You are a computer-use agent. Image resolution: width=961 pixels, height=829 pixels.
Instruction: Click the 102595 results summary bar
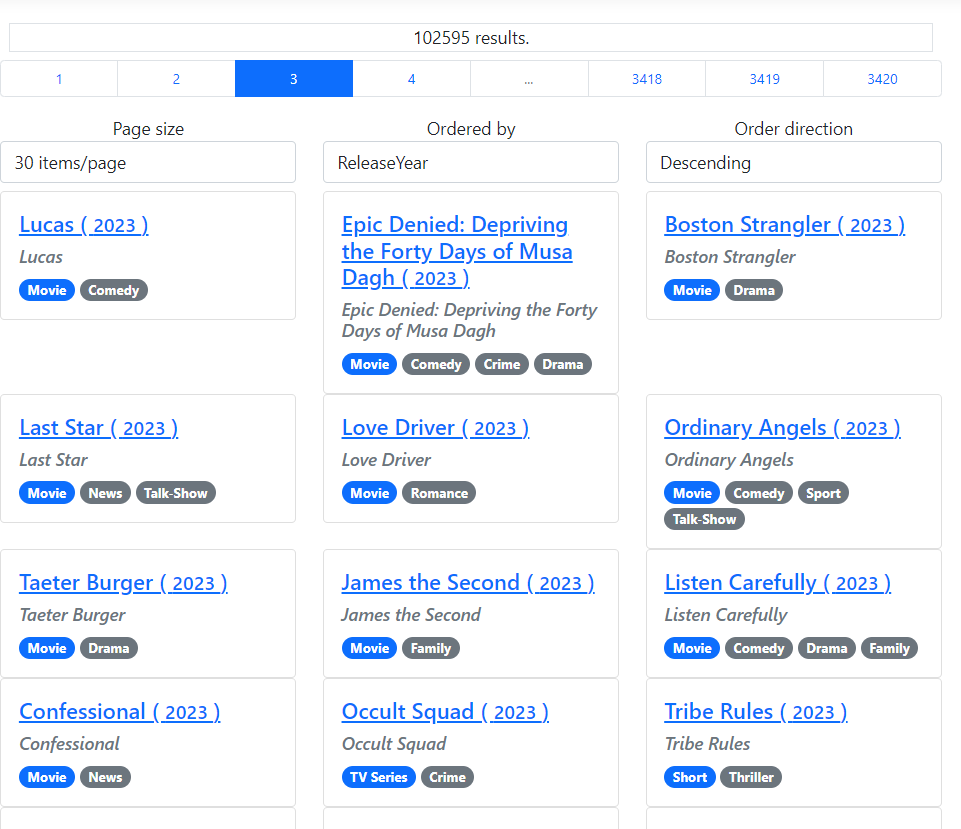tap(471, 38)
